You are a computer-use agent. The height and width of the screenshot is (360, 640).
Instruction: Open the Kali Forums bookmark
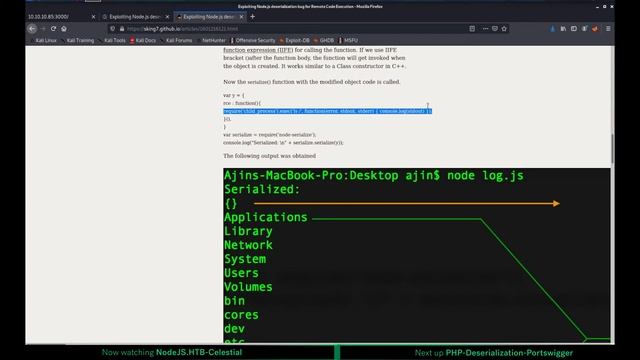[177, 40]
